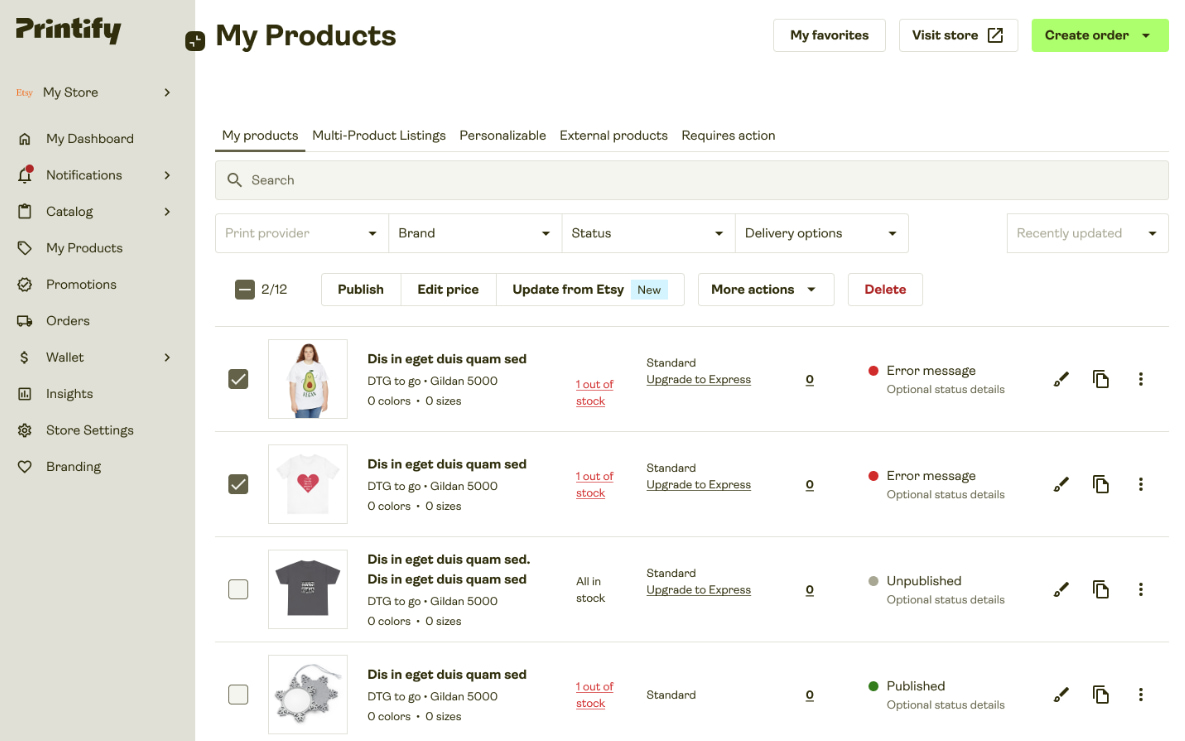Click the My Products tag icon
This screenshot has height=741, width=1185.
click(25, 248)
